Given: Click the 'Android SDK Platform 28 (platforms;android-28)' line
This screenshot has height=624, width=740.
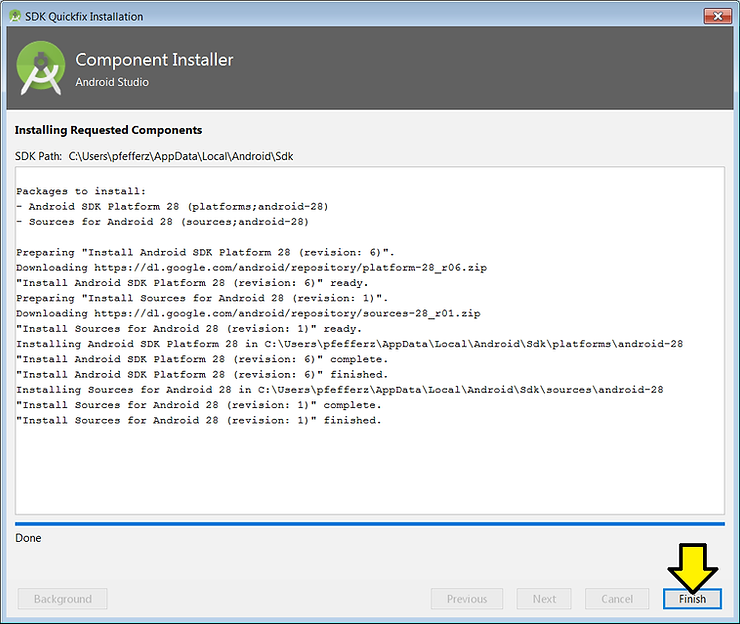Looking at the screenshot, I should coord(172,206).
